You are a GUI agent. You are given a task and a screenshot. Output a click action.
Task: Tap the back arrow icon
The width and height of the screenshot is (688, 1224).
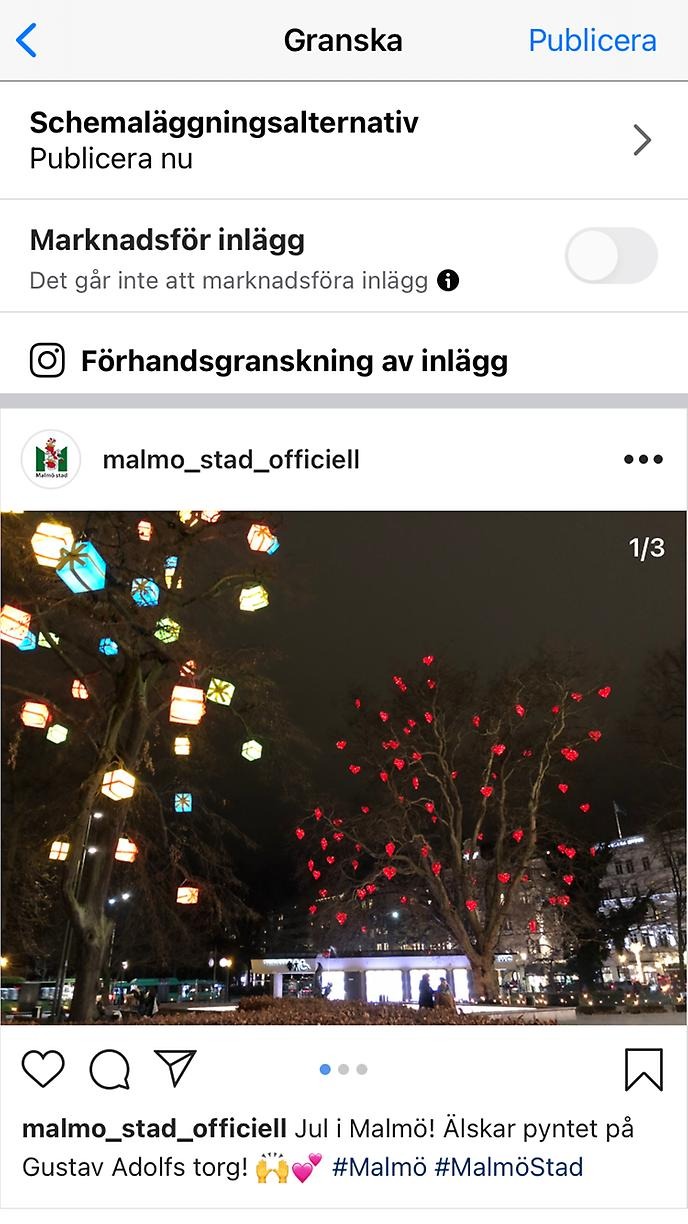tap(27, 41)
